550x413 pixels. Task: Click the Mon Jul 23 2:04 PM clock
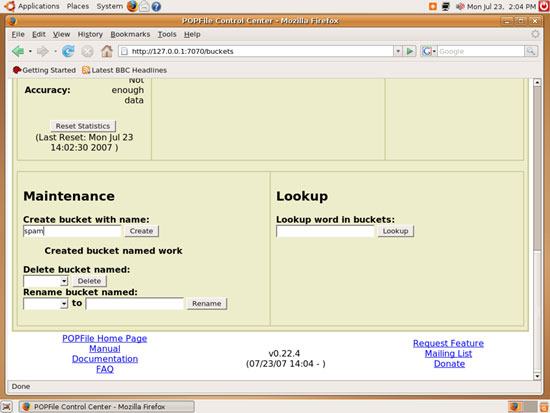pos(501,6)
